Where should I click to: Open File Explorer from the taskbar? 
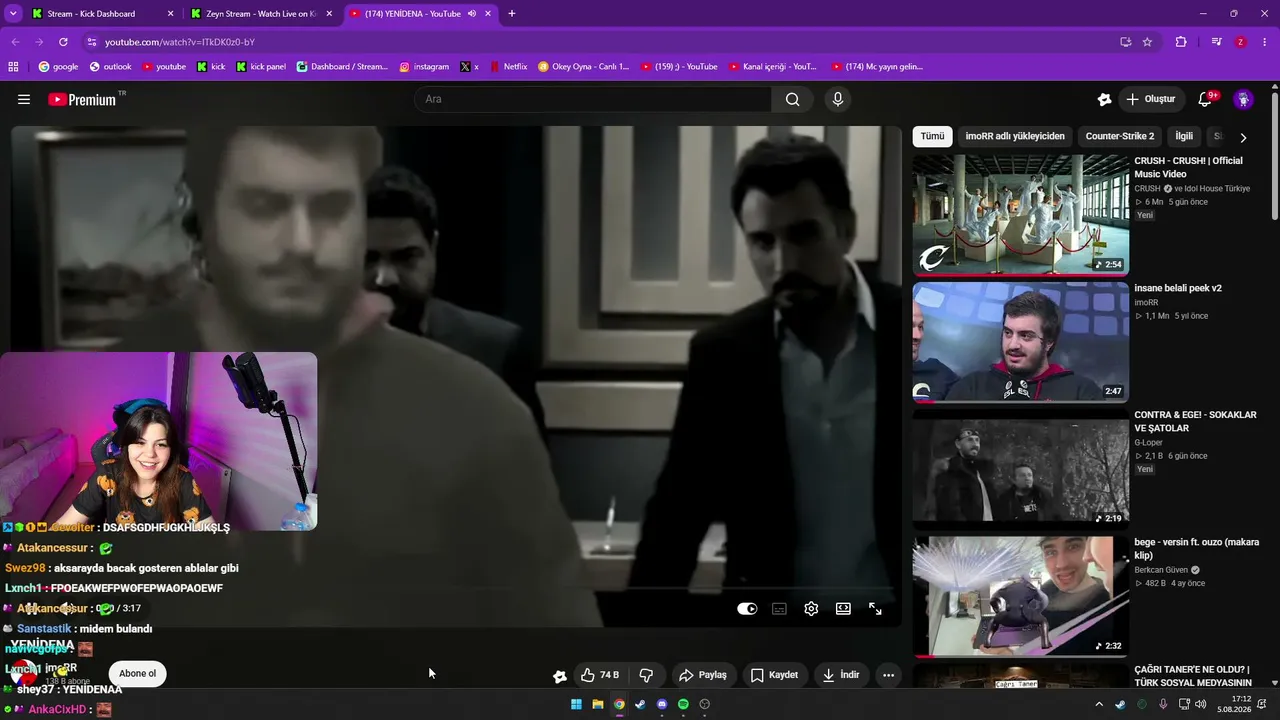point(598,704)
